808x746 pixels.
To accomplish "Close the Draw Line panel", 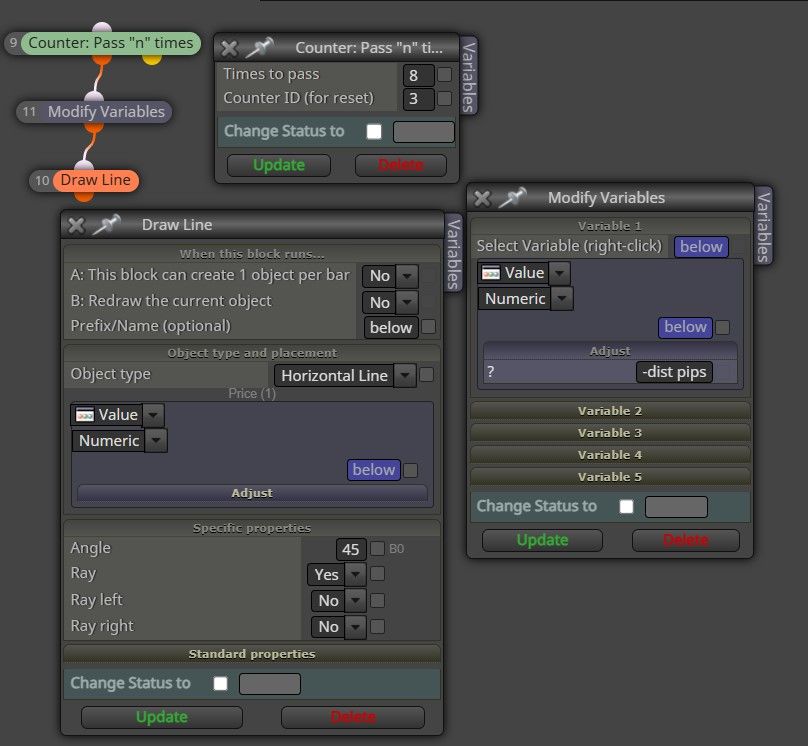I will point(76,225).
